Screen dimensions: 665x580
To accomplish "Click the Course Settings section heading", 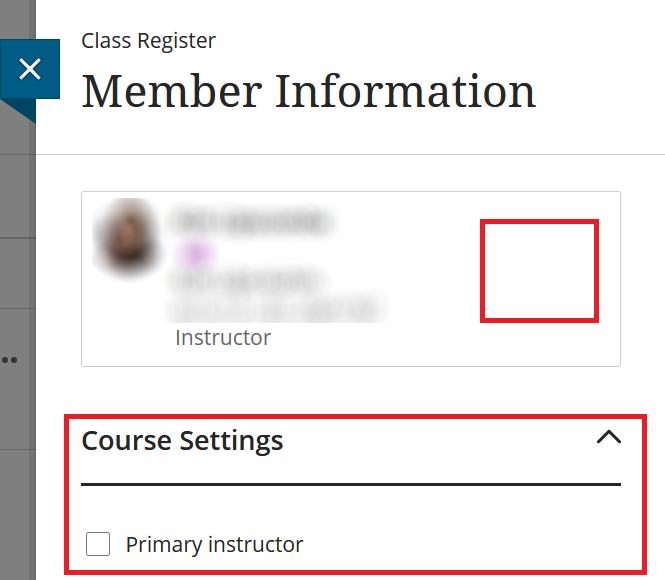I will (x=182, y=440).
